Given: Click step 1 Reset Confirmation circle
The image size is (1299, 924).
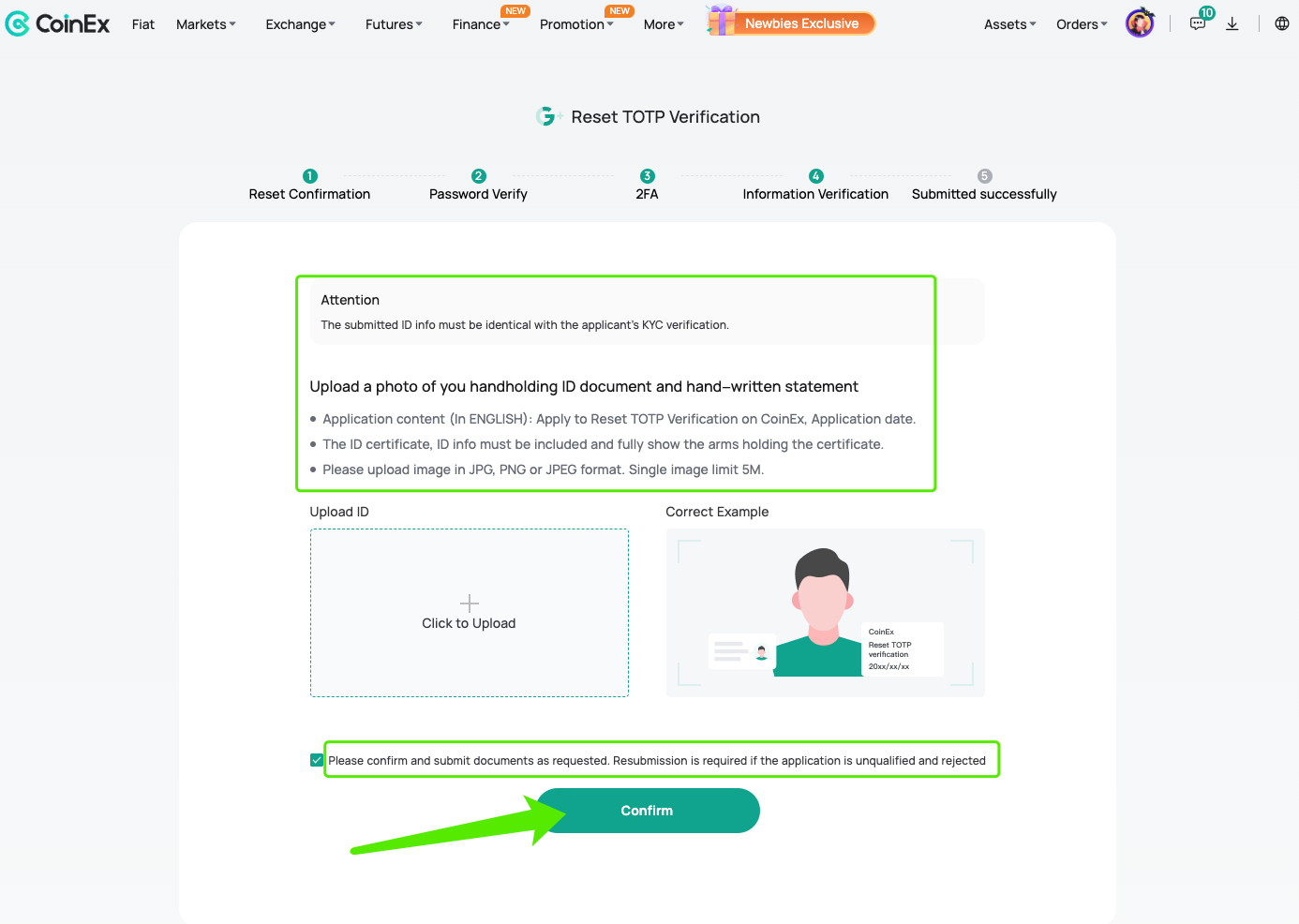Looking at the screenshot, I should (x=310, y=176).
